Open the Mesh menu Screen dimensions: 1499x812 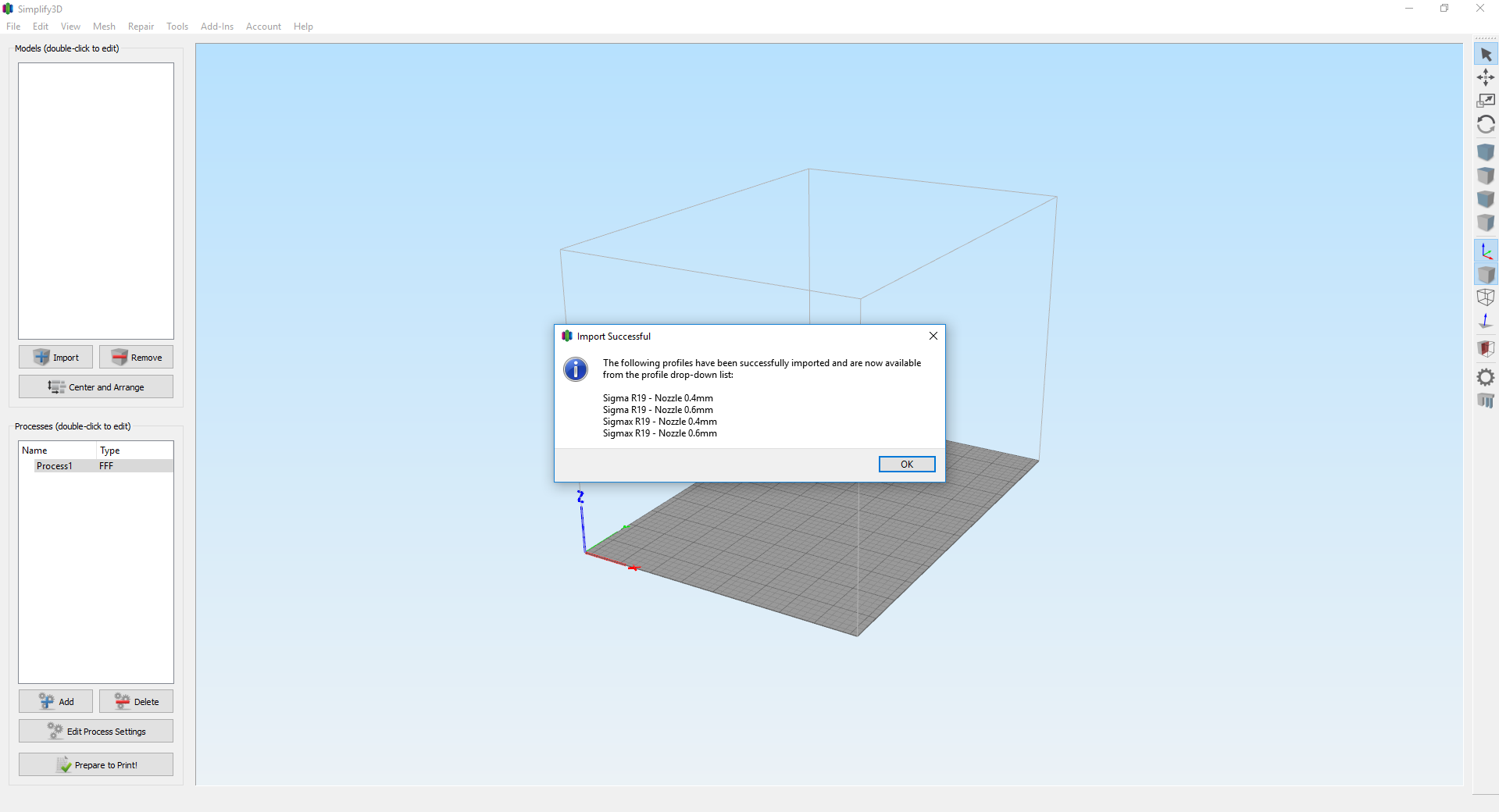point(104,27)
